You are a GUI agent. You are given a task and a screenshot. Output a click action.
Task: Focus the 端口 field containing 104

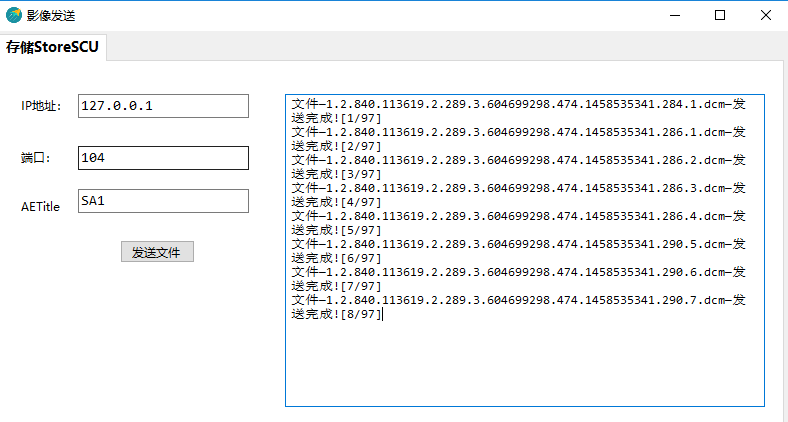pyautogui.click(x=163, y=158)
